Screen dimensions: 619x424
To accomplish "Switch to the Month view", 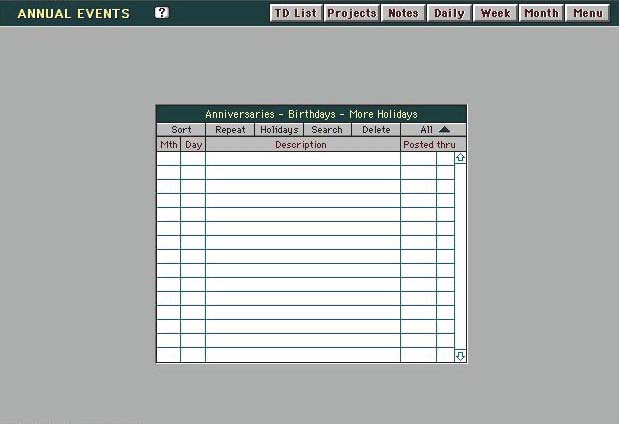I will [x=541, y=13].
